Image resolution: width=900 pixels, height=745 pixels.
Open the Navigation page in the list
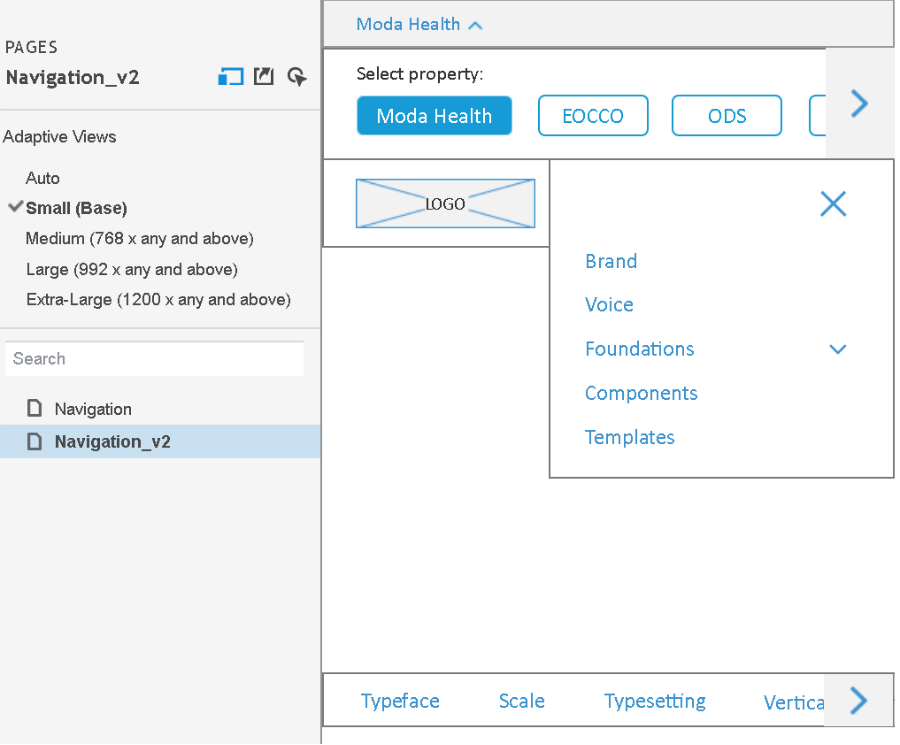point(93,409)
